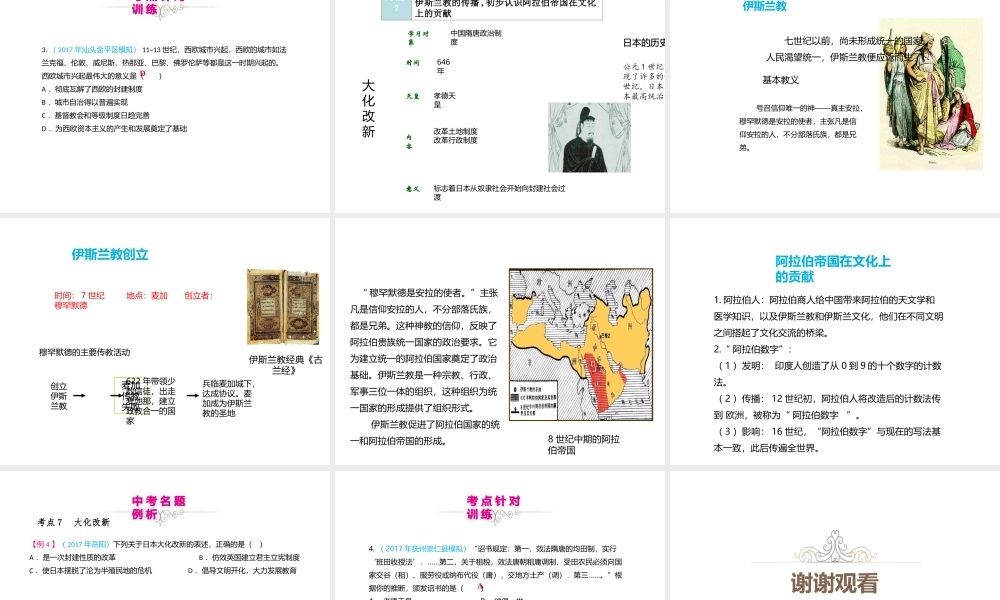Screen dimensions: 1000x600
Task: Click the red text 时间：7世纪
Action: [79, 296]
